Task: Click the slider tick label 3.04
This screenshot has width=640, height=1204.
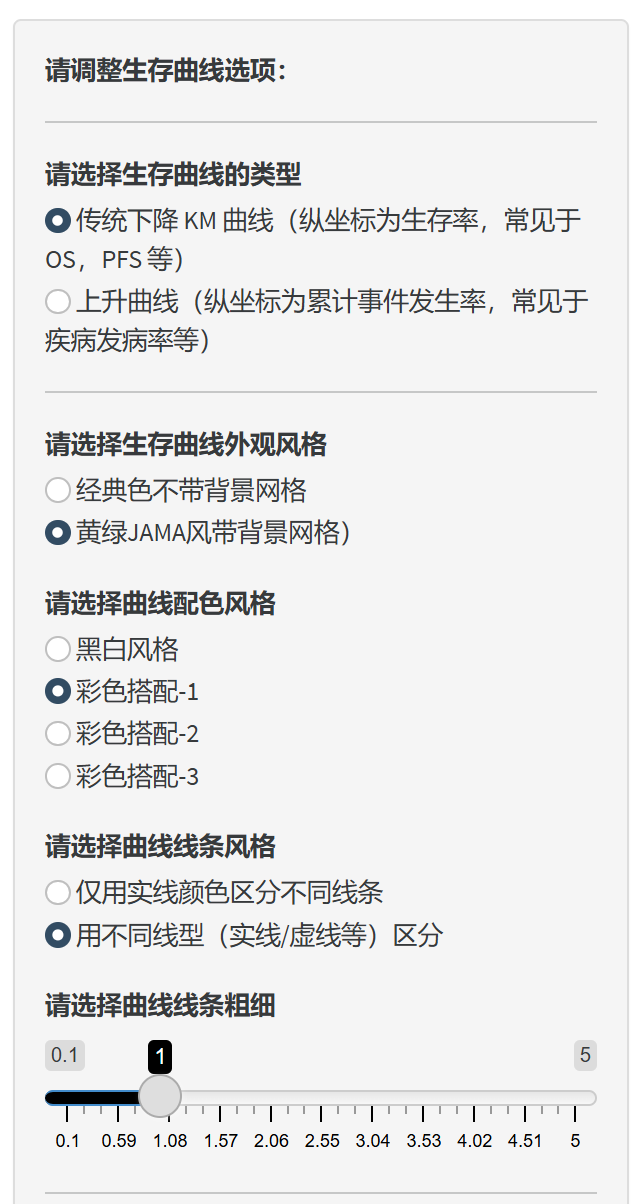Action: pyautogui.click(x=373, y=1141)
